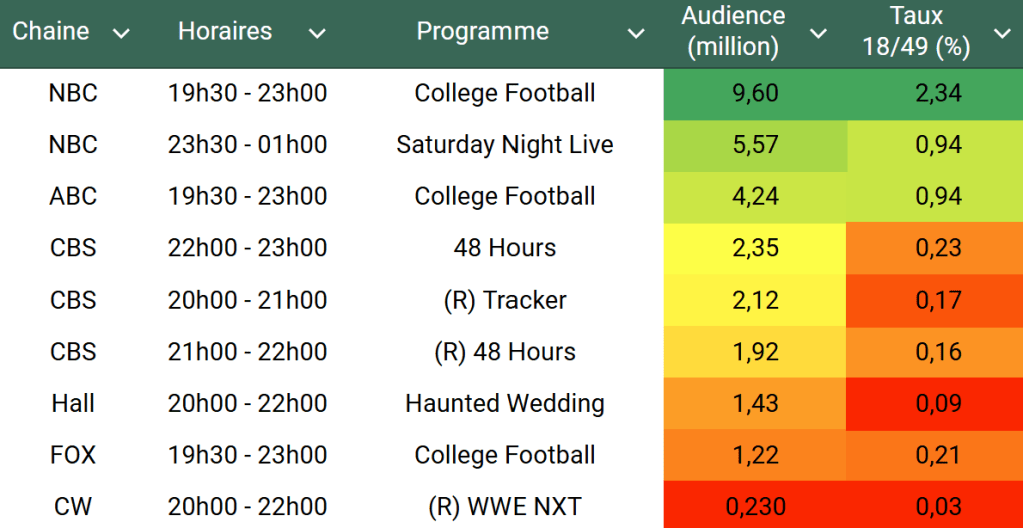
Task: Select the 2,34 rating cell
Action: [938, 94]
